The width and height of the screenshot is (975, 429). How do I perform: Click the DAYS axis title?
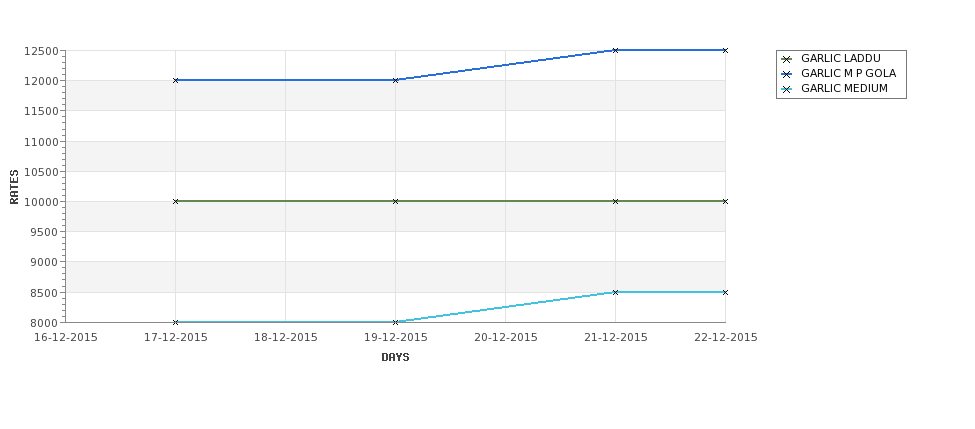click(x=395, y=358)
